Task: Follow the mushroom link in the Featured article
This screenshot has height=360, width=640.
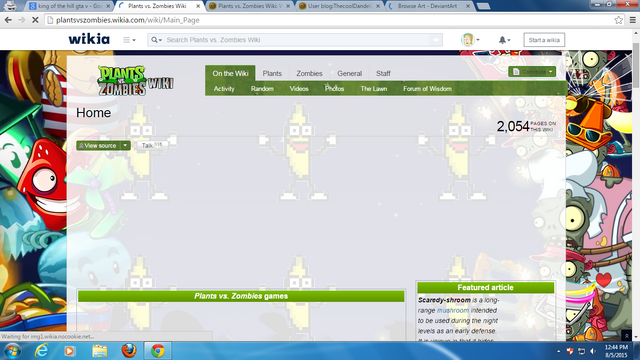Action: [x=453, y=311]
